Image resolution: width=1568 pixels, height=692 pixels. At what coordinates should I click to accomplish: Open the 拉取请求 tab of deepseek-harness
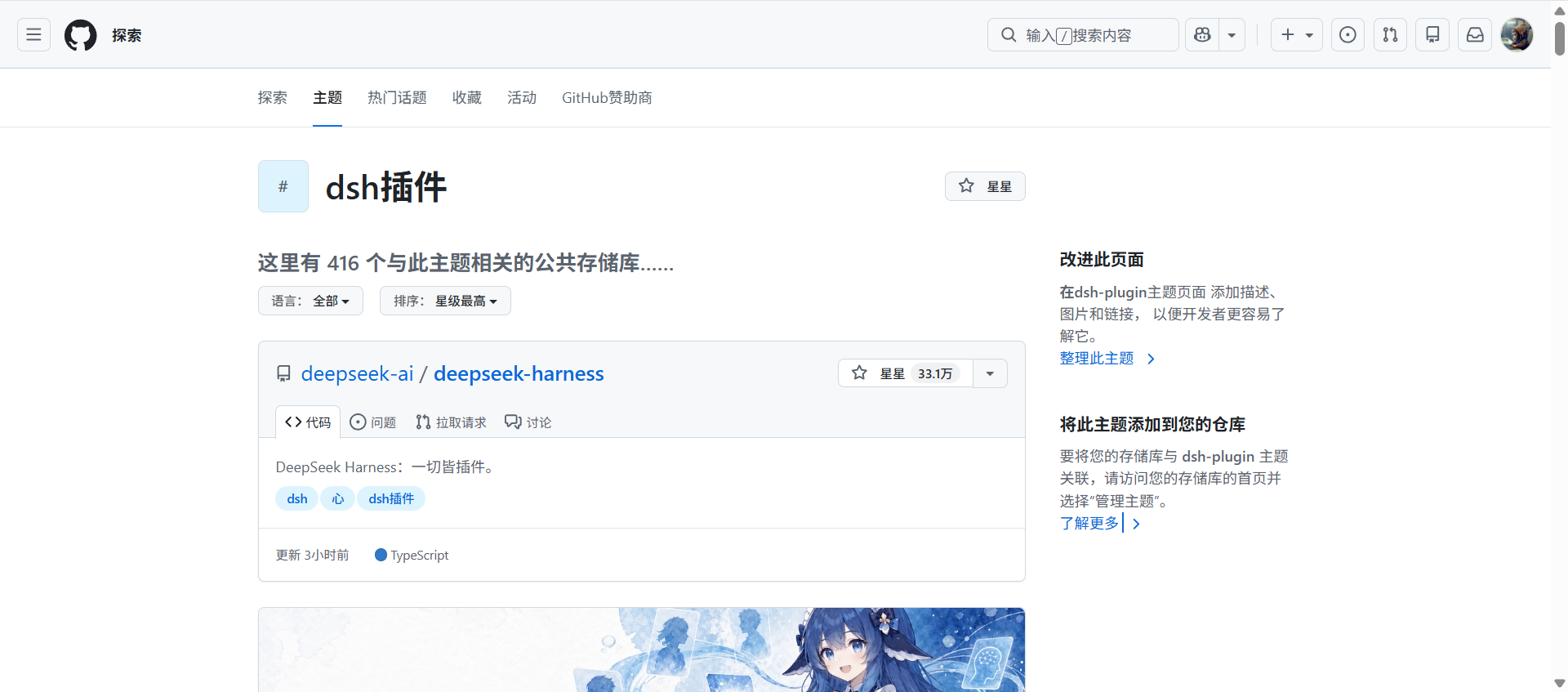point(451,422)
